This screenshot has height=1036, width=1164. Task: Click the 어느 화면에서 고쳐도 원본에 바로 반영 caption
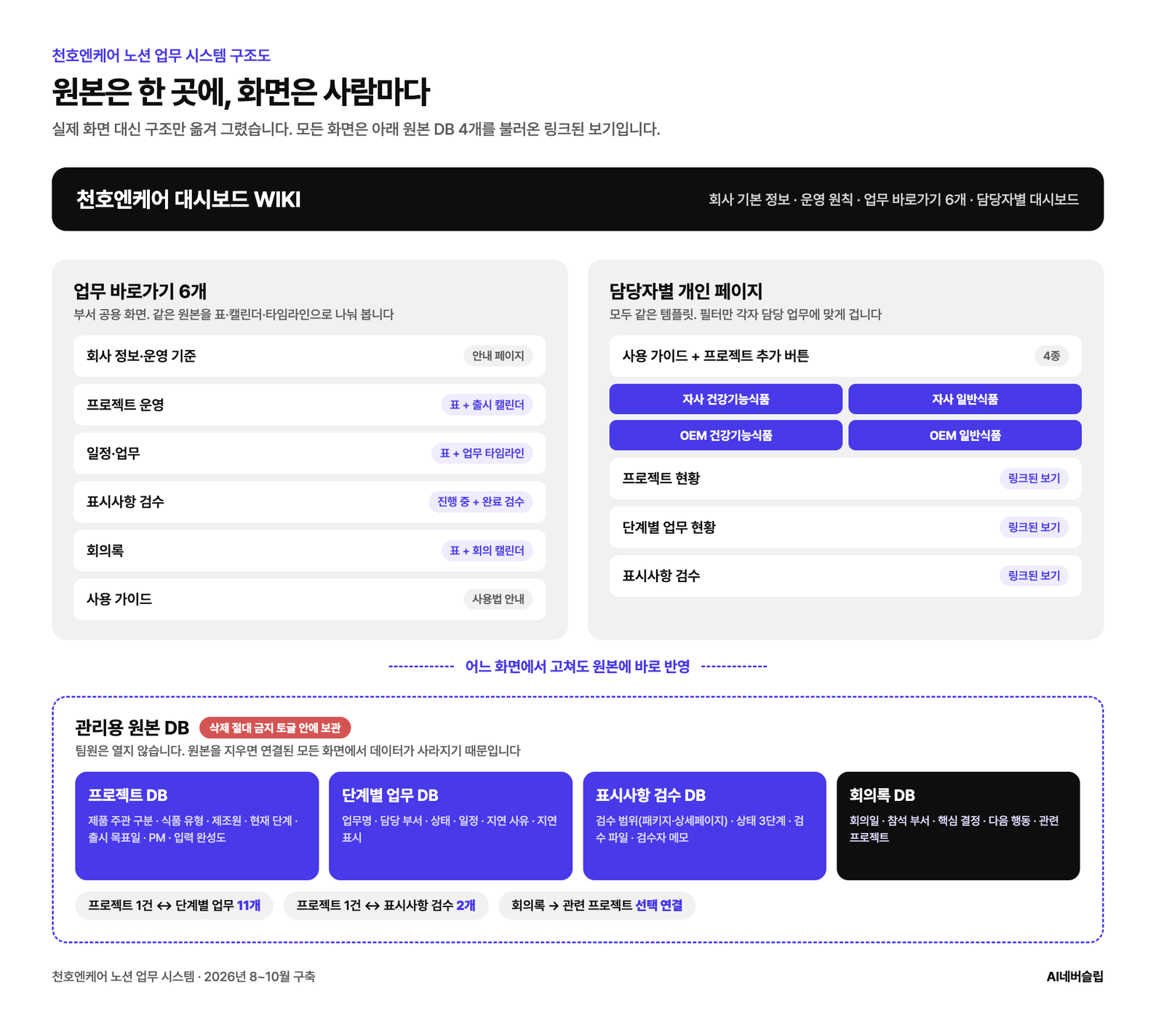tap(578, 666)
